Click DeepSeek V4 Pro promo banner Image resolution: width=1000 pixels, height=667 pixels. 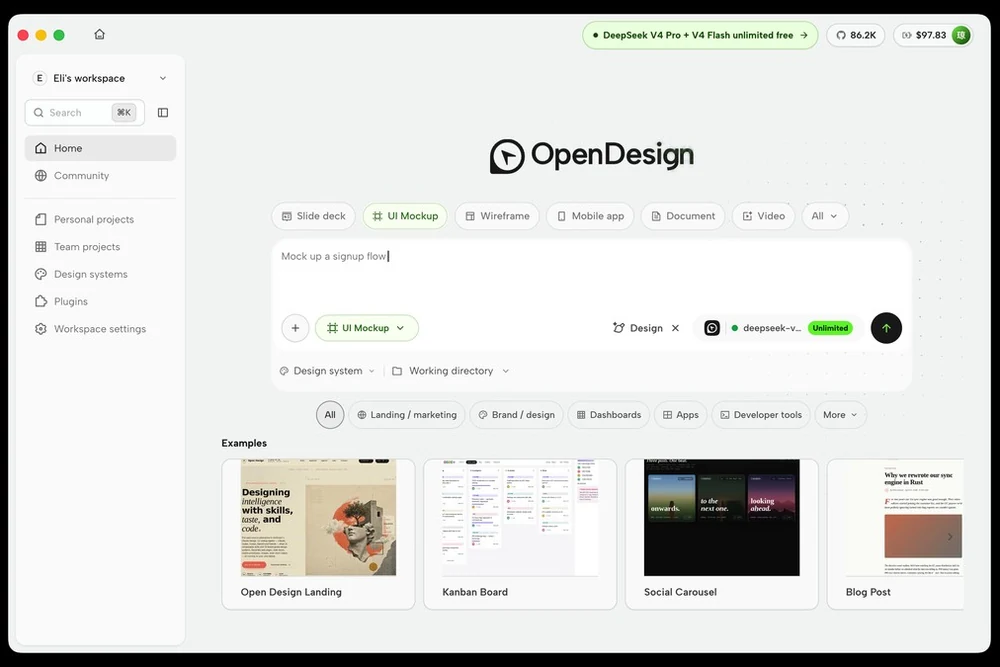(700, 35)
